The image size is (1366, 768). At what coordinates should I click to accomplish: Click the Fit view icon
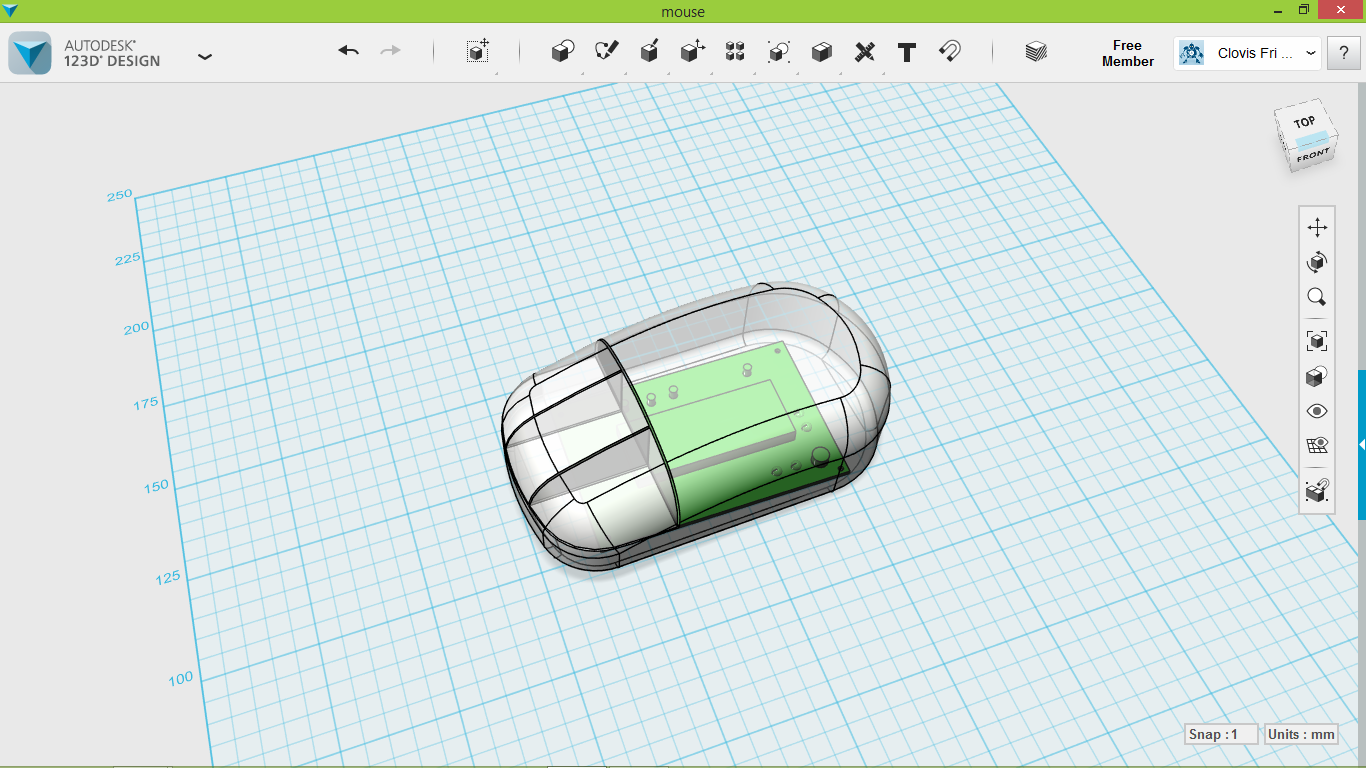point(1317,341)
